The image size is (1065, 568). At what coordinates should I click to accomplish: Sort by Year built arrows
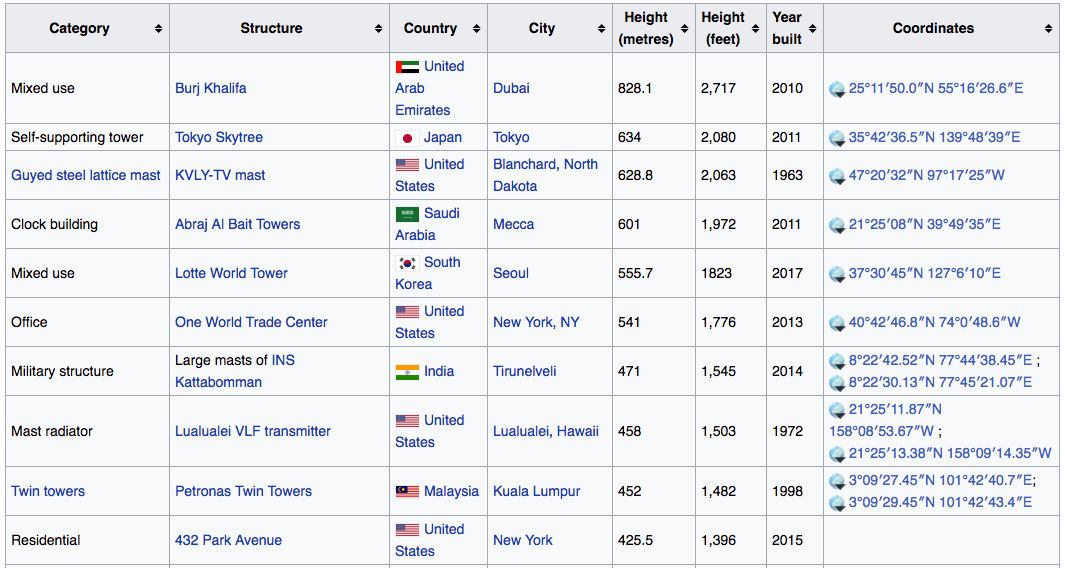pyautogui.click(x=812, y=29)
